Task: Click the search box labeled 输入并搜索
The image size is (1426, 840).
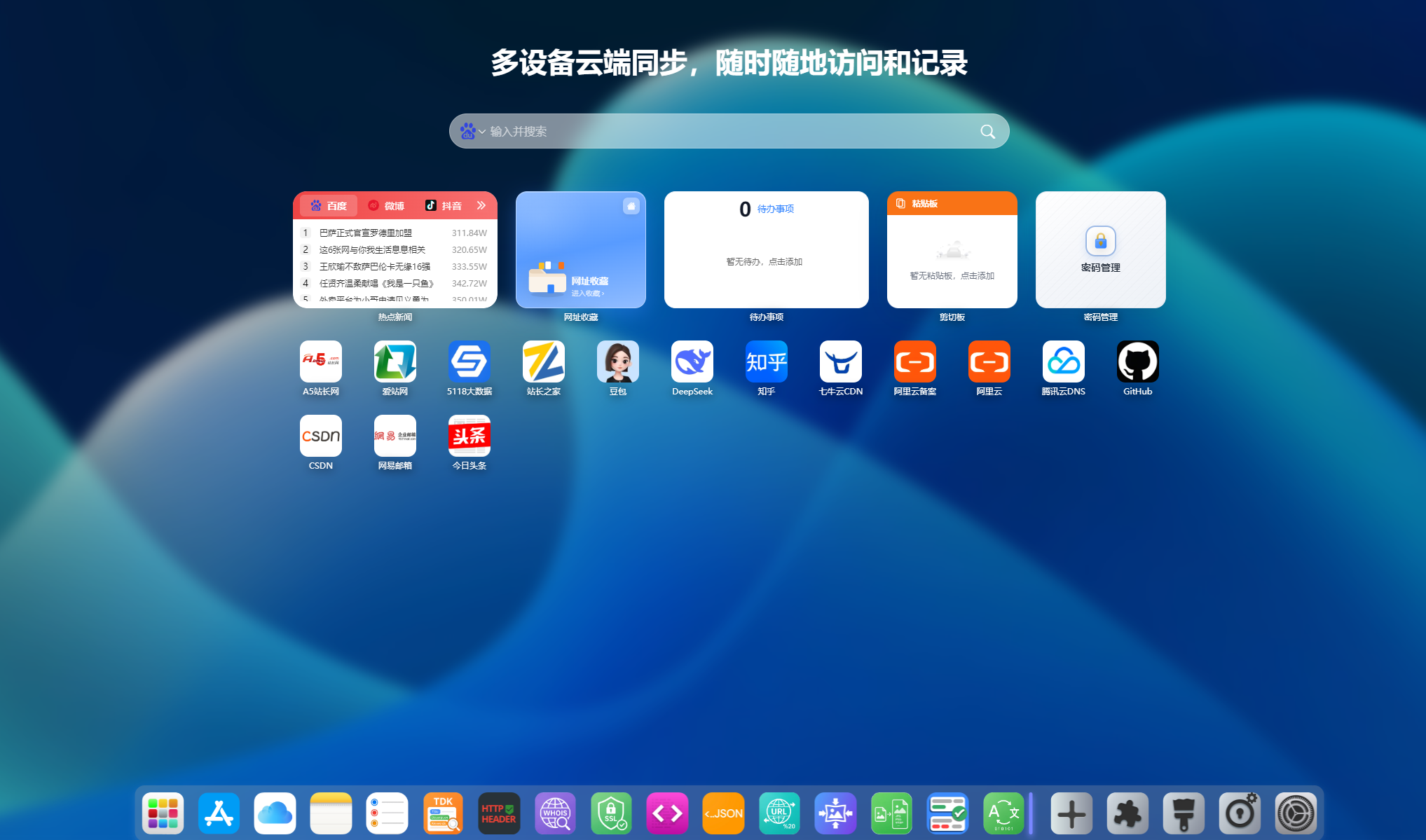Action: [729, 131]
